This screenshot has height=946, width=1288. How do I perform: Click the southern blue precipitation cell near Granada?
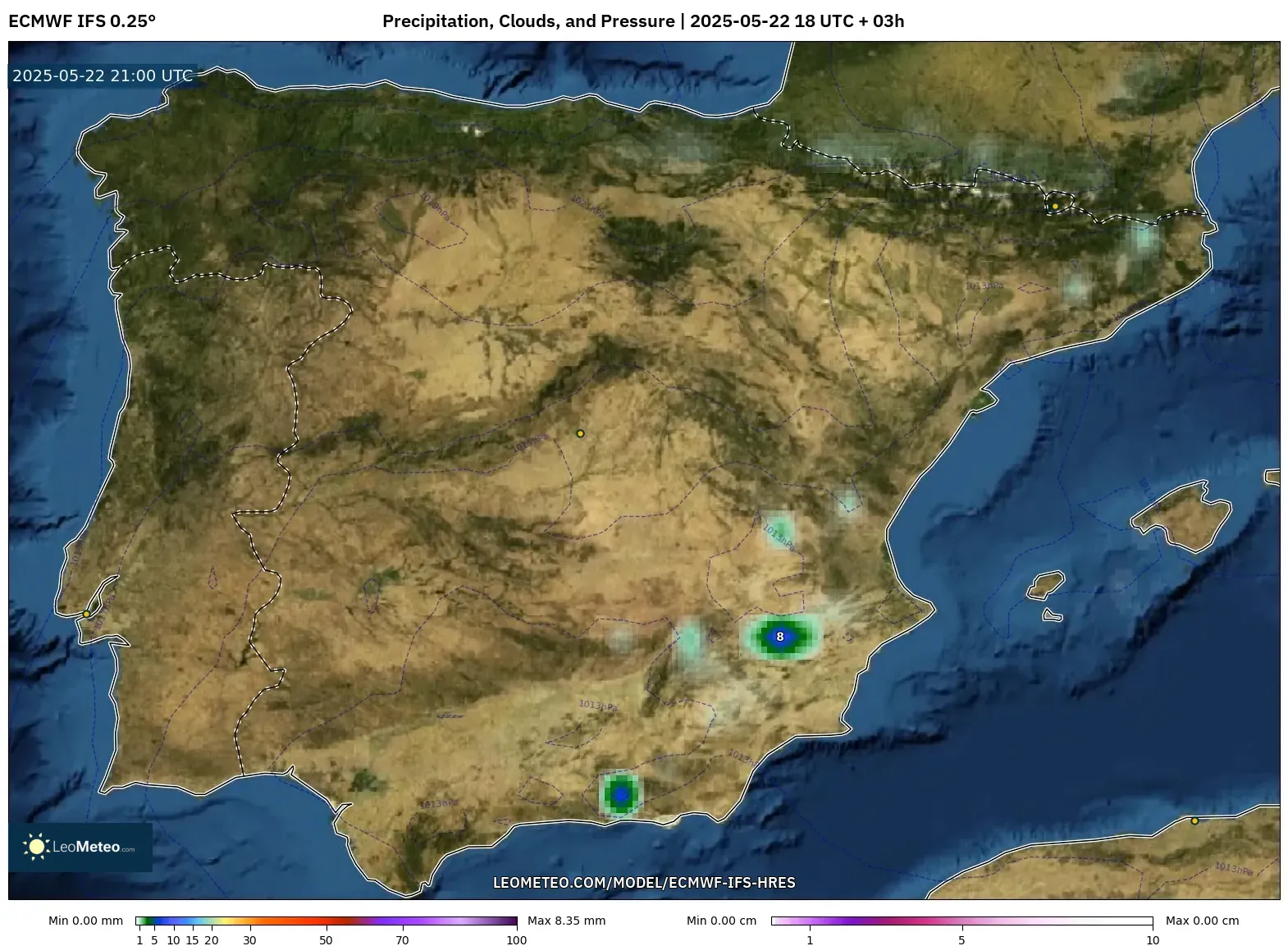point(621,794)
